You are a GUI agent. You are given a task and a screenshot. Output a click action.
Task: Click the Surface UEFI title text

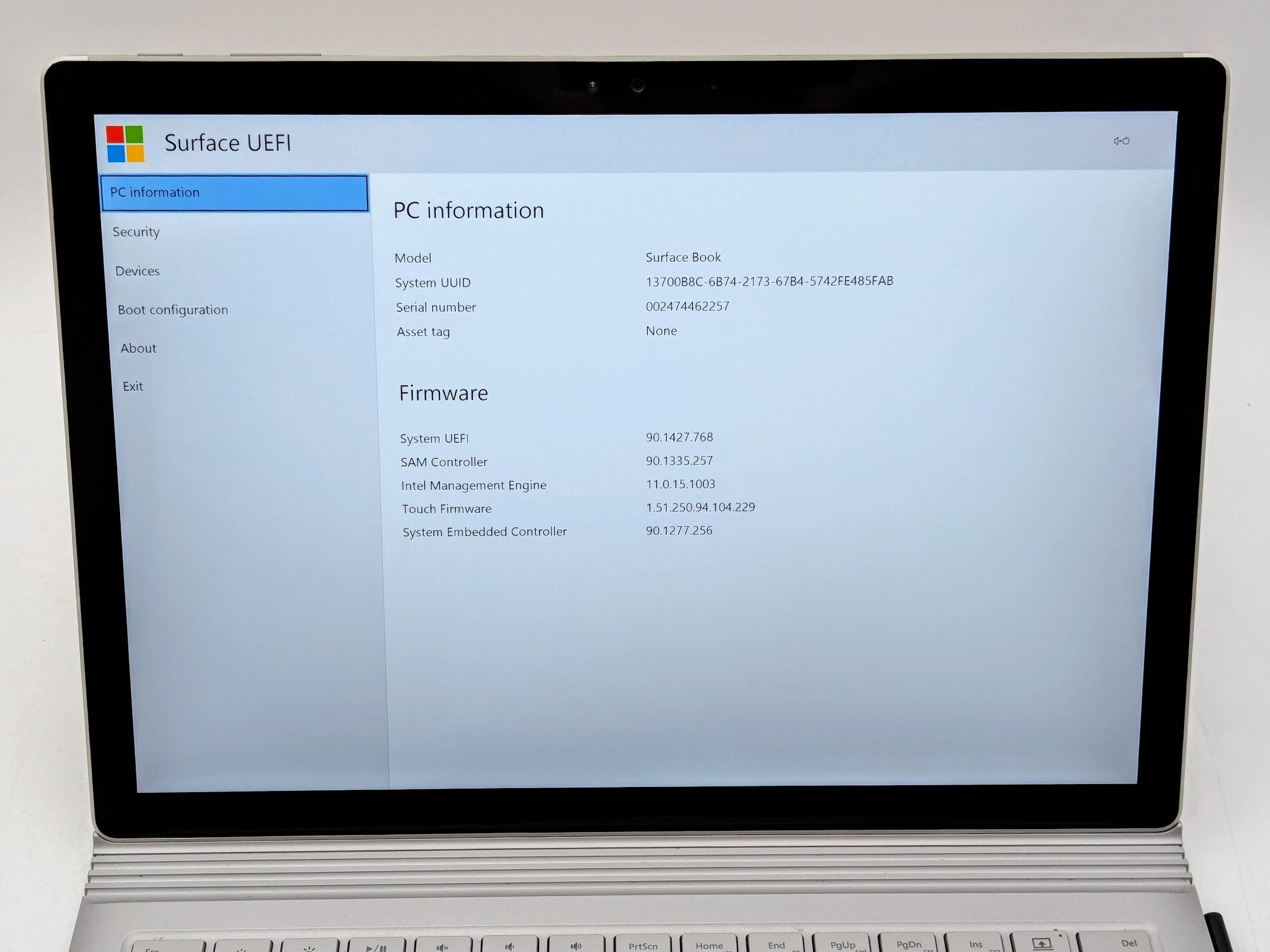[x=228, y=143]
